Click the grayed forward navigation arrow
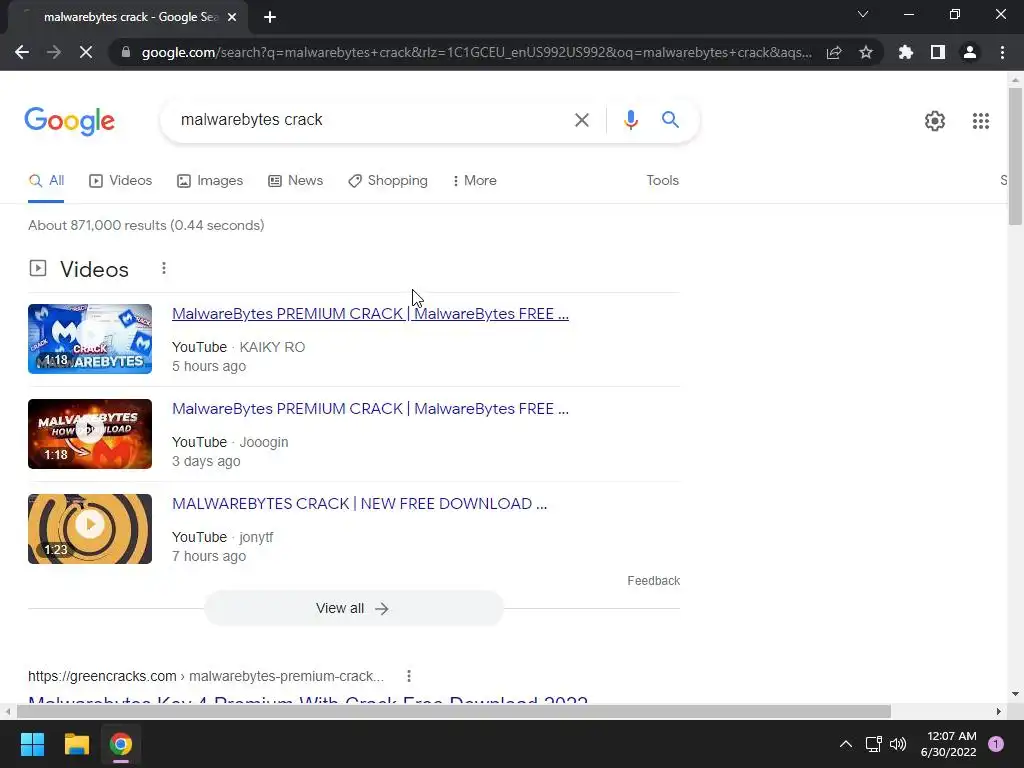 (54, 52)
